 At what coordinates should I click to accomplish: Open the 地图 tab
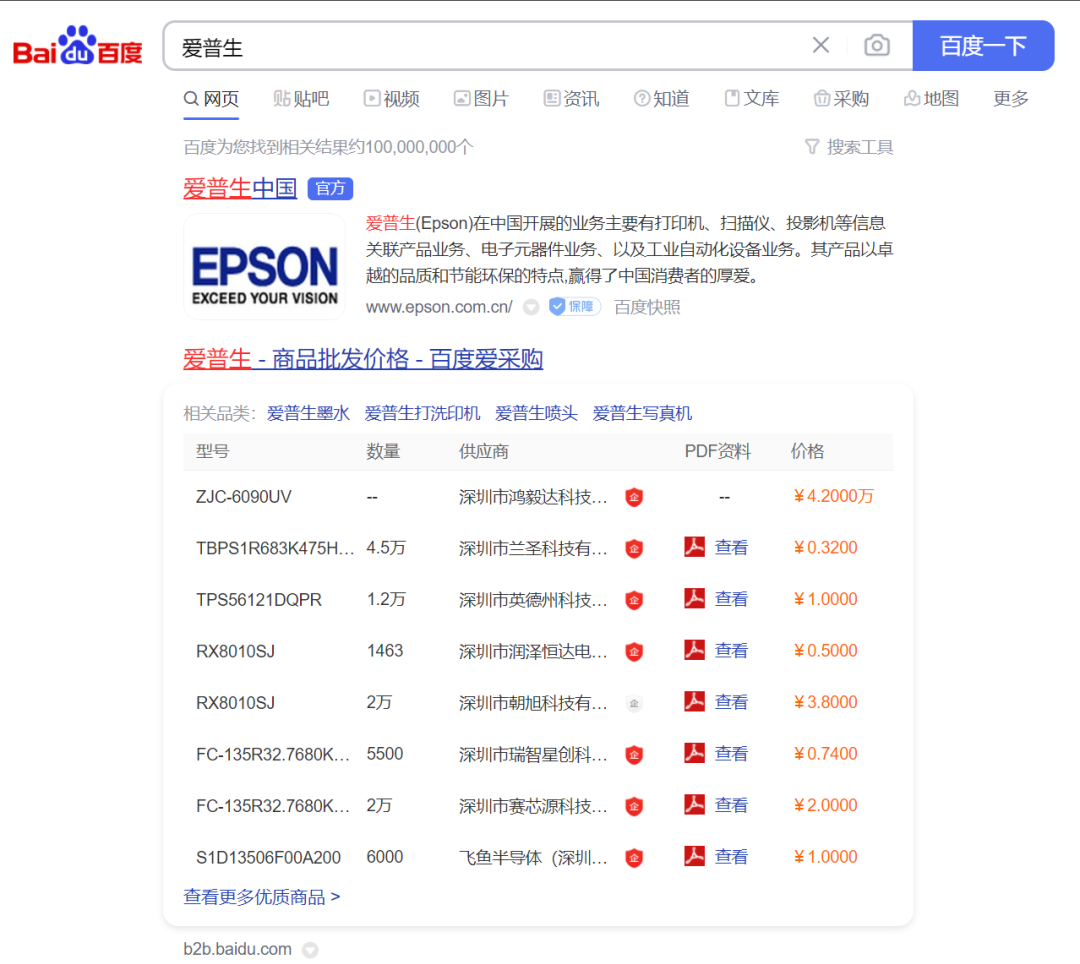pos(931,99)
